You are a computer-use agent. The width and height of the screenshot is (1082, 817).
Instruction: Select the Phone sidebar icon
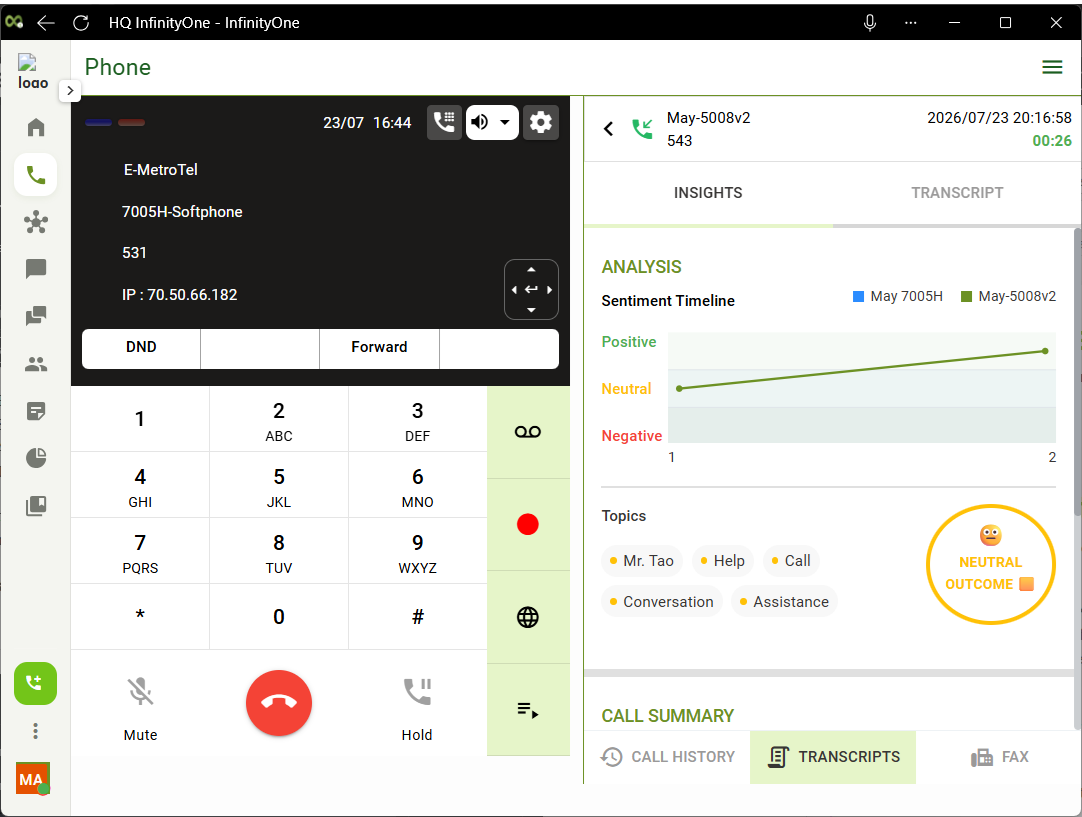(36, 175)
